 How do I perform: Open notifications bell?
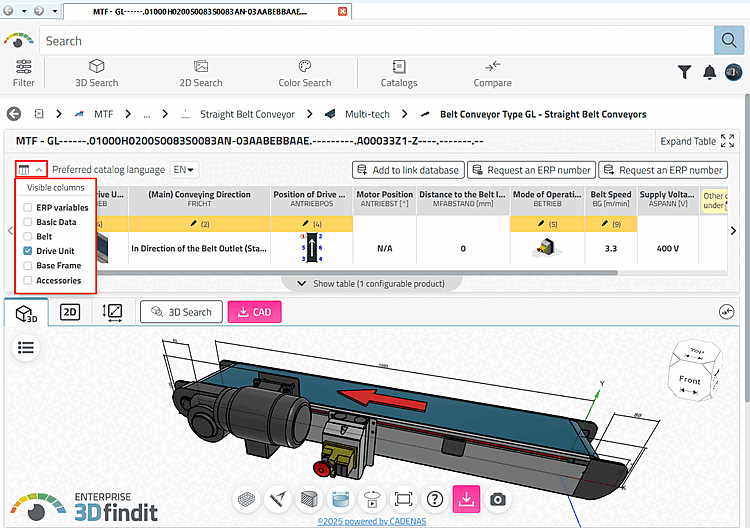click(709, 72)
